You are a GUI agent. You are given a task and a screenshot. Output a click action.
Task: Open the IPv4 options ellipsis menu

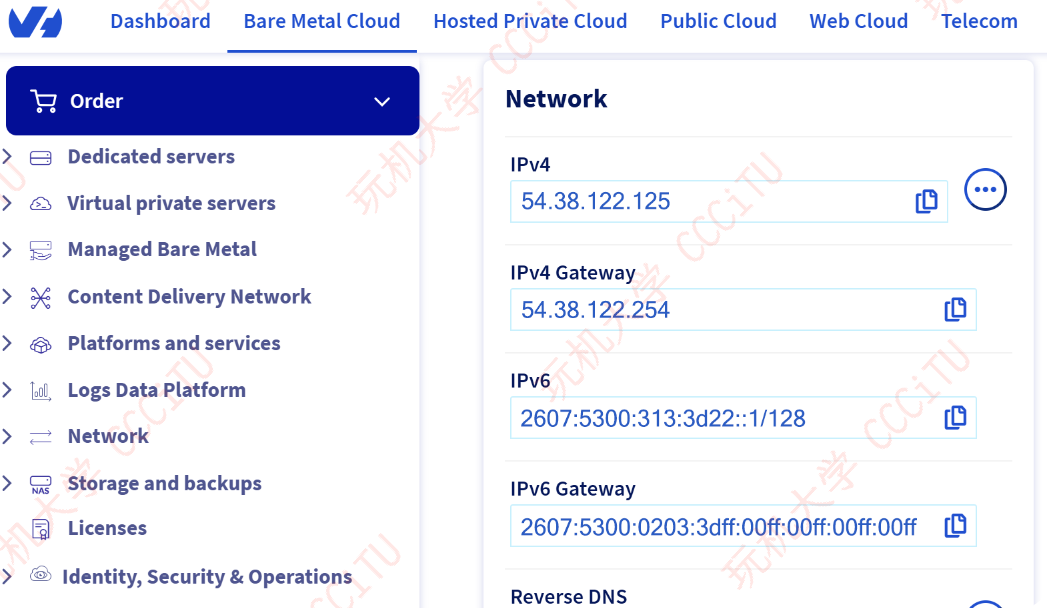(x=985, y=189)
